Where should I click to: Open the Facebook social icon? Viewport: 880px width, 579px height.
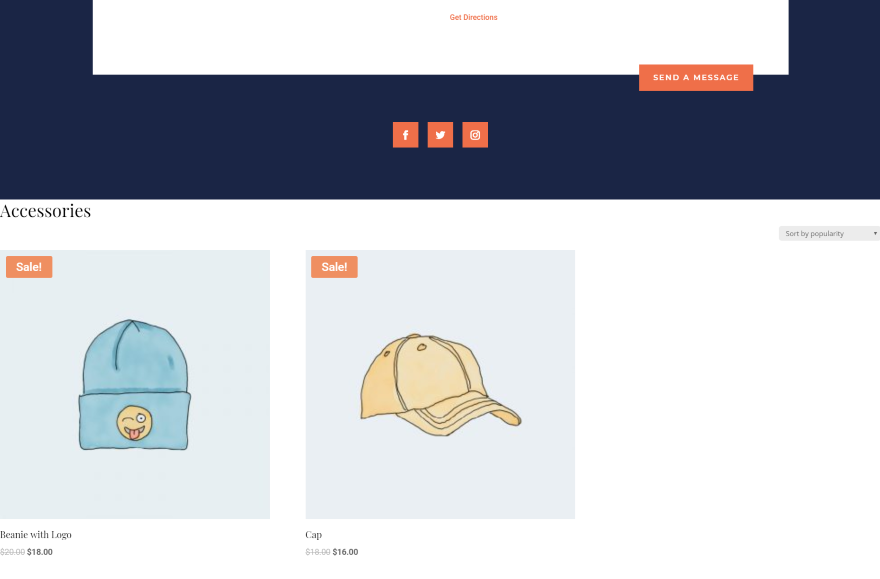tap(405, 135)
